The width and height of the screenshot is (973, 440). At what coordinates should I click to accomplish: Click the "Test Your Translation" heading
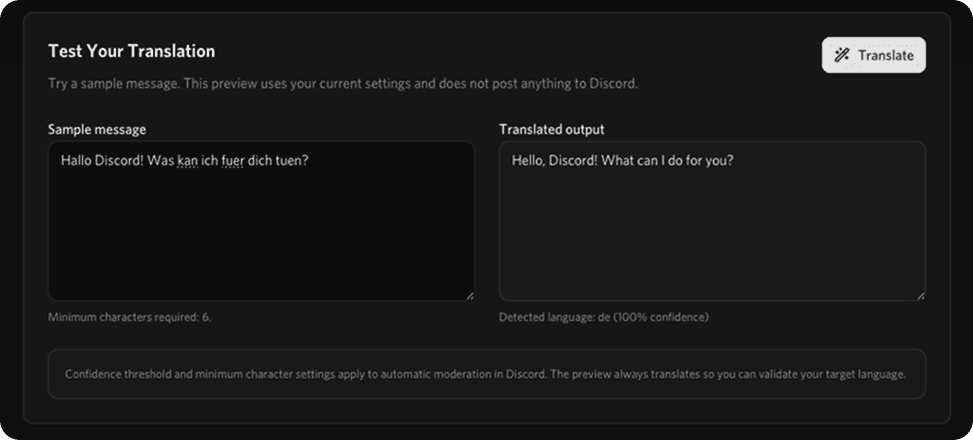pyautogui.click(x=131, y=51)
